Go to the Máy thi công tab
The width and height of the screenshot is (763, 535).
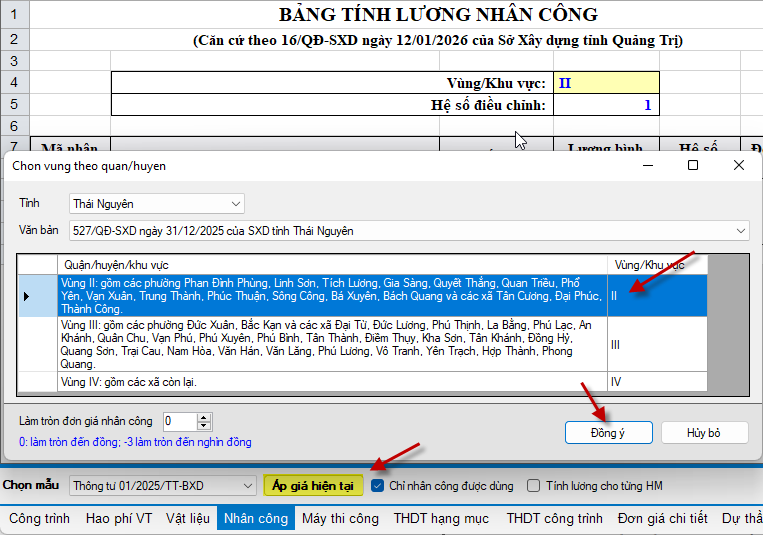click(340, 518)
